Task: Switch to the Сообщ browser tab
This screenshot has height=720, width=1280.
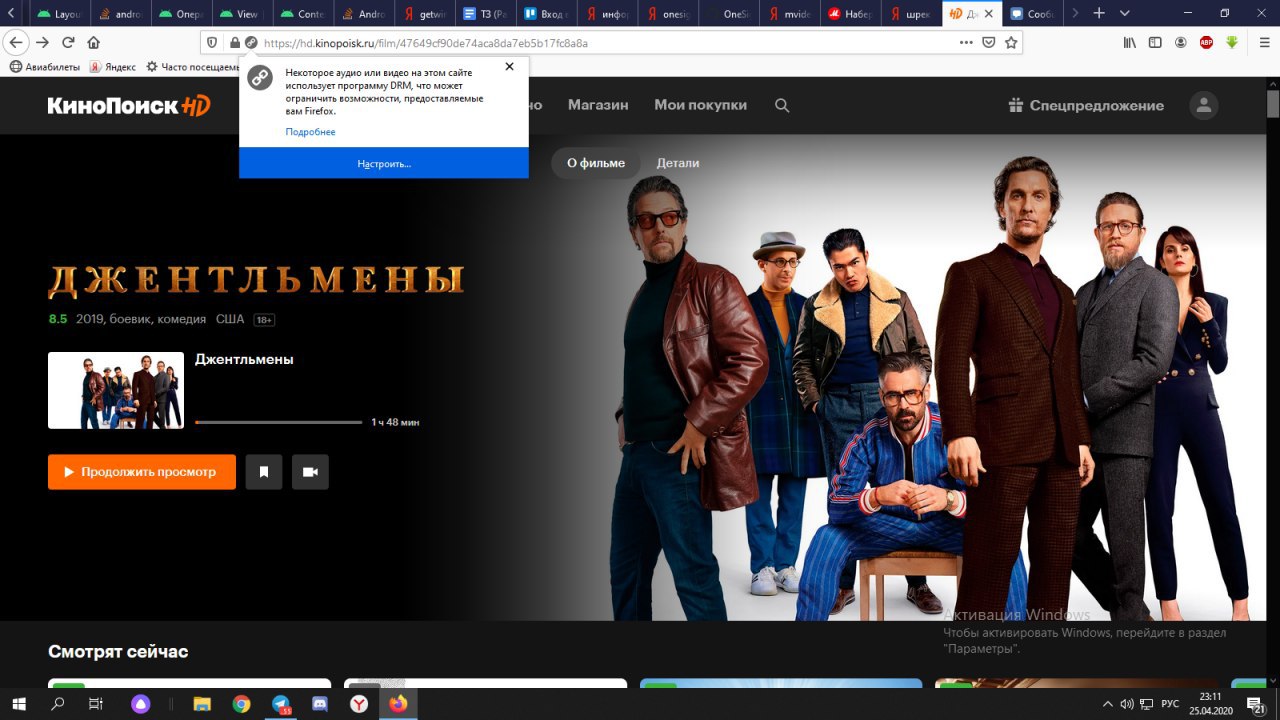Action: click(x=1032, y=14)
